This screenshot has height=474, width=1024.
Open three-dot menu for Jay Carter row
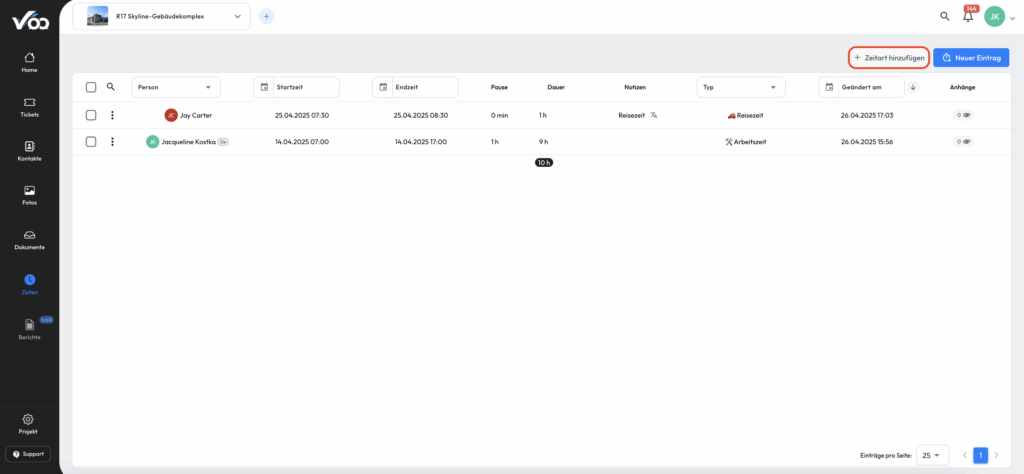(x=112, y=115)
